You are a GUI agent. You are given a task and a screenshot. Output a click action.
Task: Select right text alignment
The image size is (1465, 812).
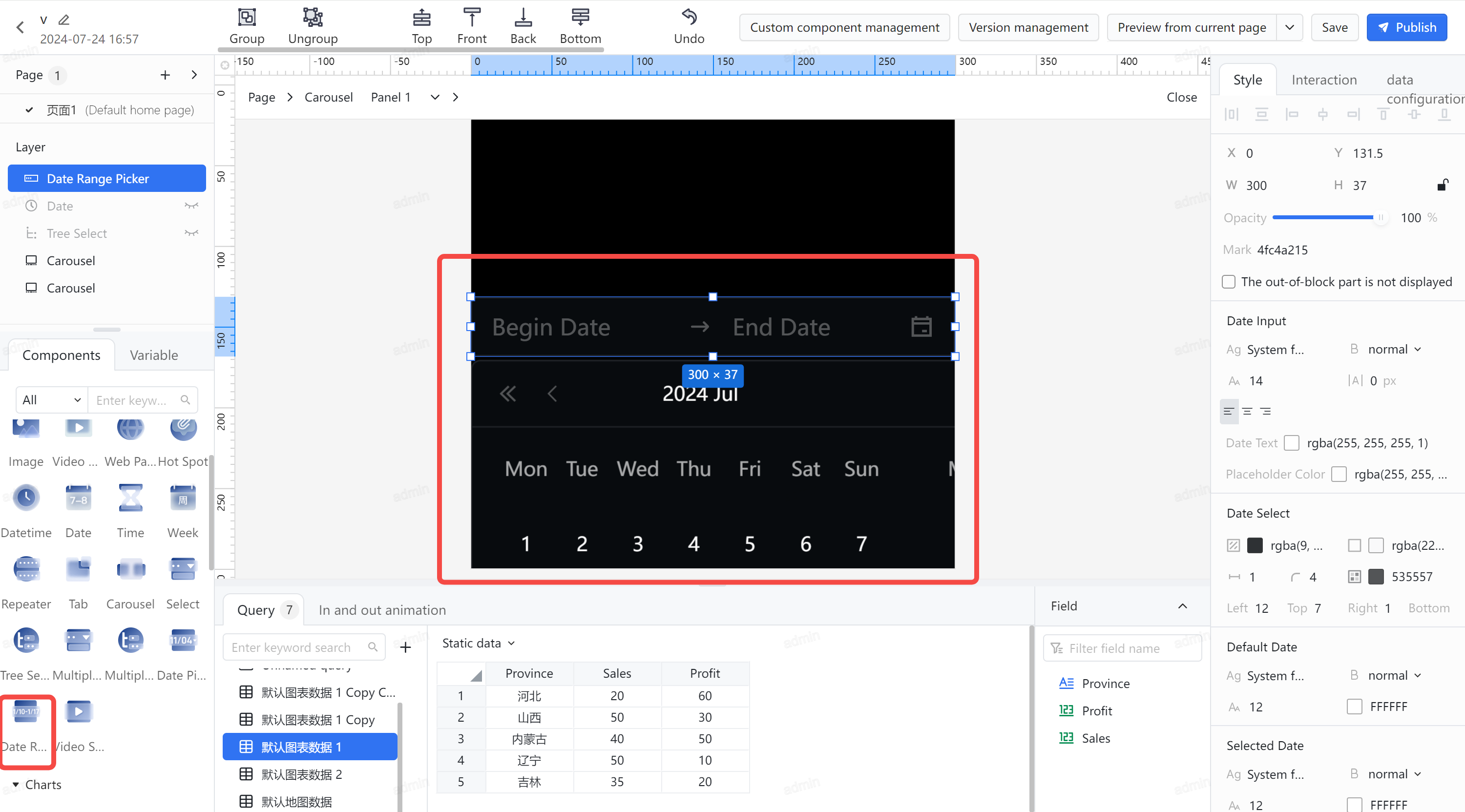pyautogui.click(x=1265, y=411)
